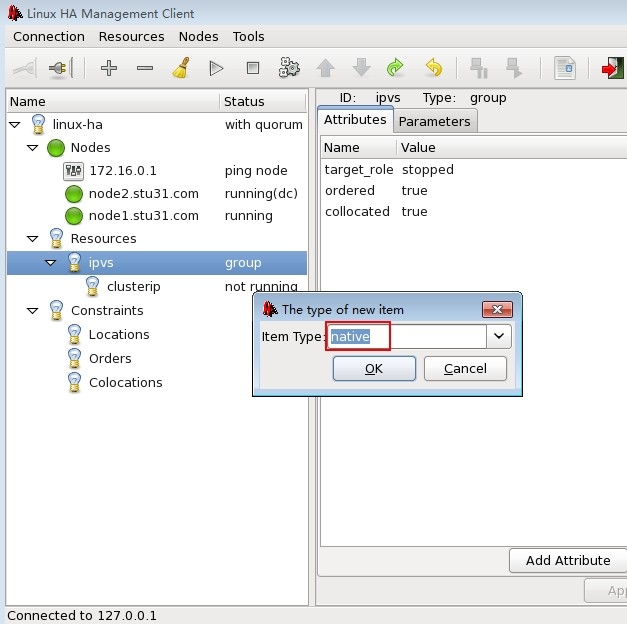Viewport: 627px width, 624px height.
Task: Click the stopped value cell
Action: 427,170
